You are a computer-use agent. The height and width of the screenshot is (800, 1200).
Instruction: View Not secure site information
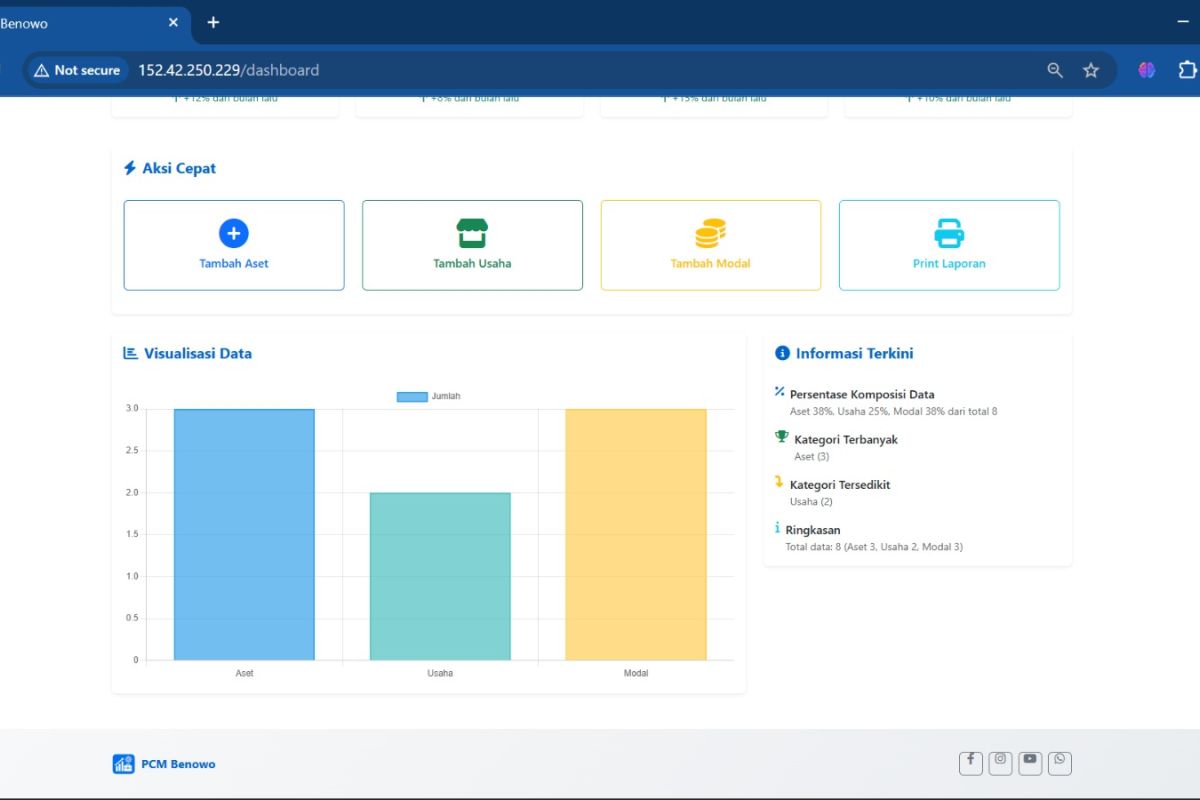coord(77,70)
